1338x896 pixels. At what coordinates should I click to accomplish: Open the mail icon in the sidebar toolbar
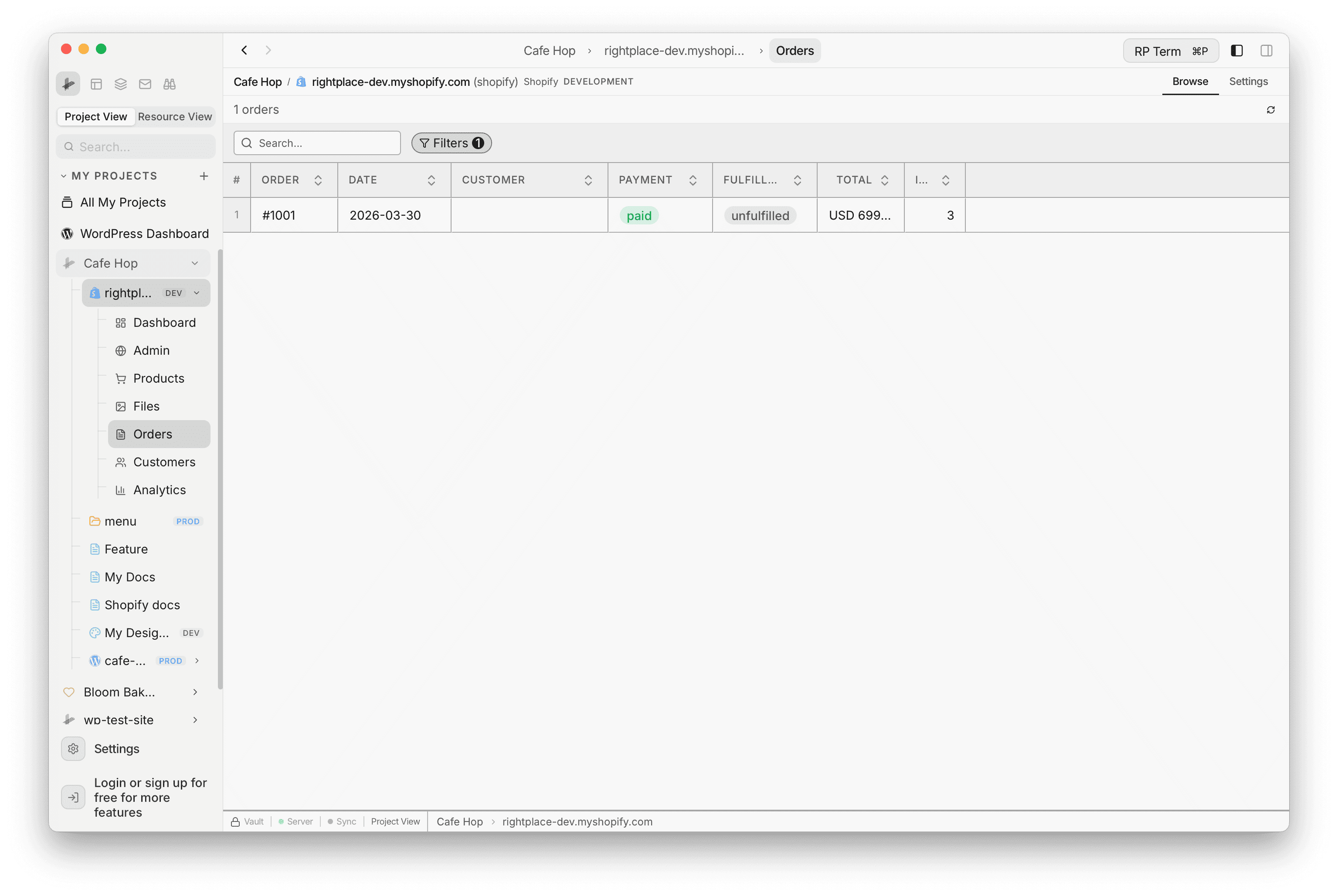click(145, 84)
